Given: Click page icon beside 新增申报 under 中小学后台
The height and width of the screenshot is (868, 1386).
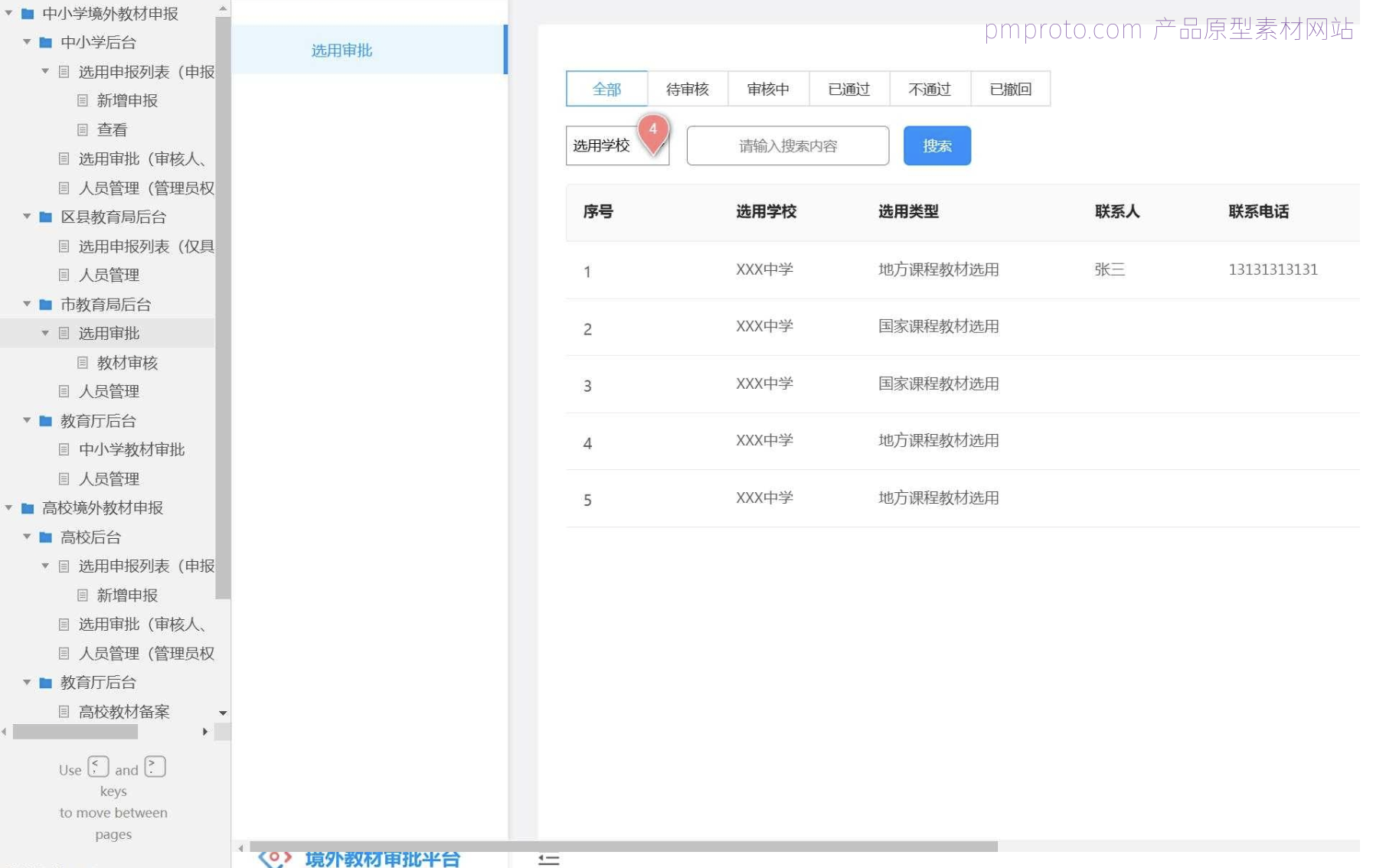Looking at the screenshot, I should [83, 100].
